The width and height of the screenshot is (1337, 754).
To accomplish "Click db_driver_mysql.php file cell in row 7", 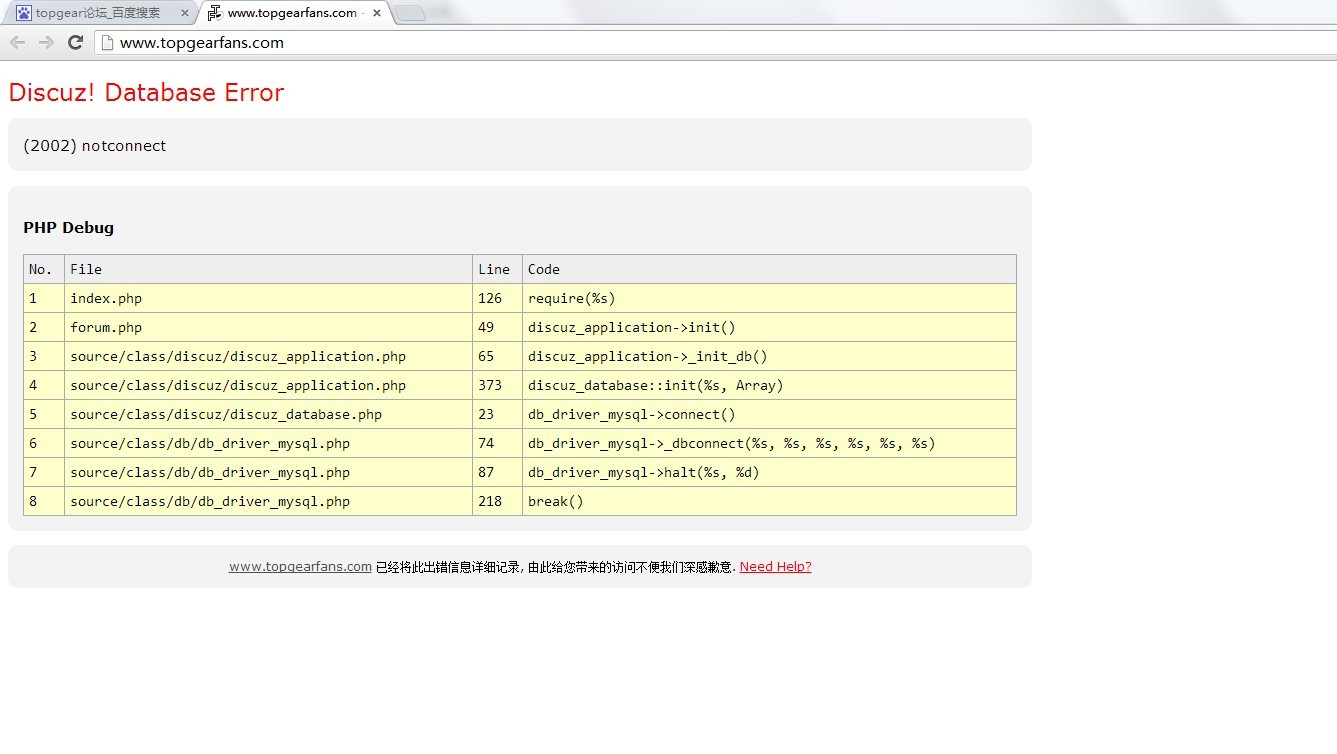I will tap(268, 472).
